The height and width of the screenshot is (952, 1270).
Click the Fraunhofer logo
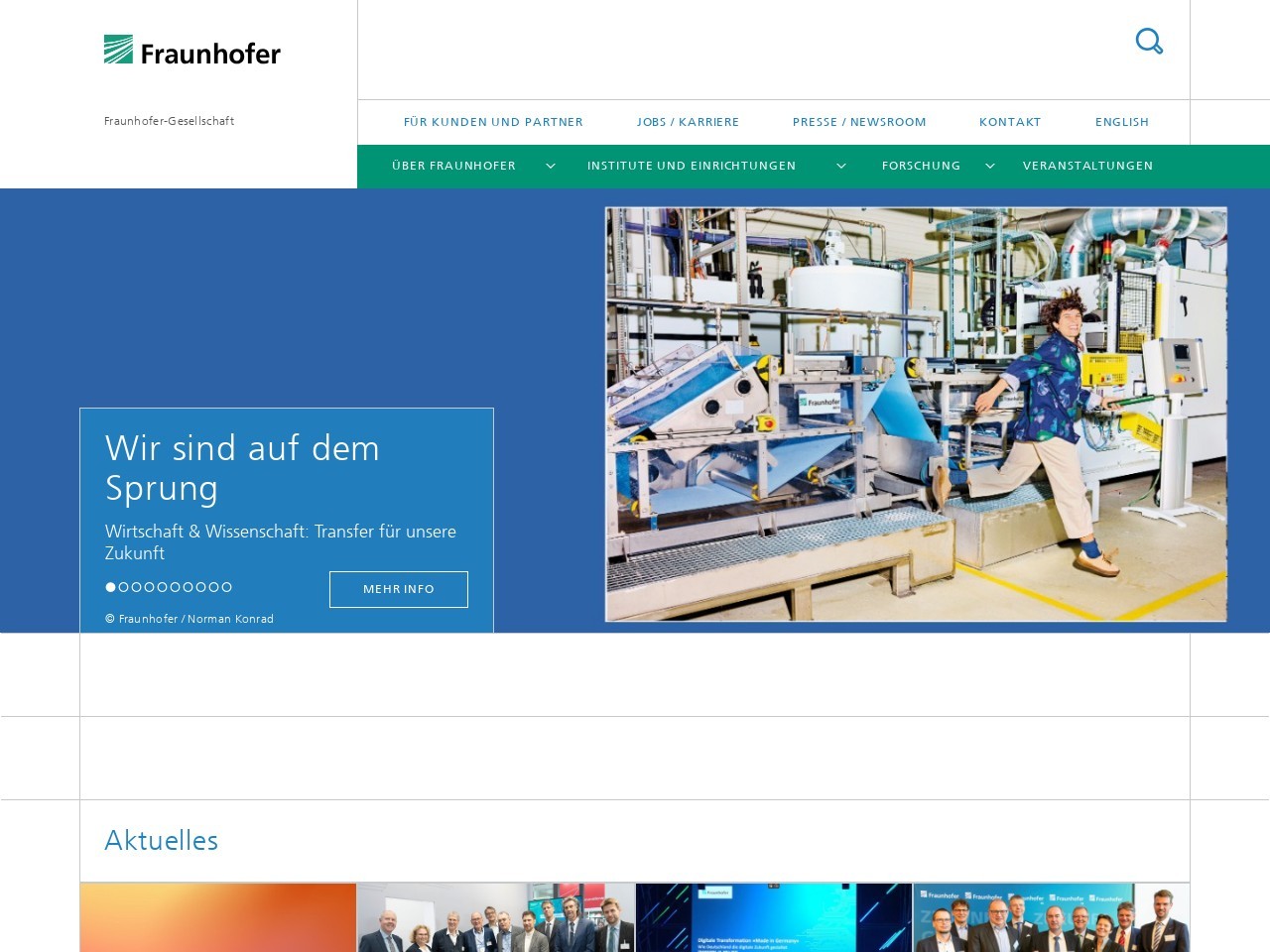tap(192, 50)
